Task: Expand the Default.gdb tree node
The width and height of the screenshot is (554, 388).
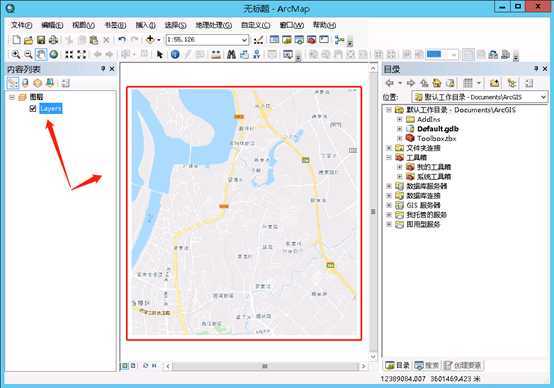Action: (400, 129)
